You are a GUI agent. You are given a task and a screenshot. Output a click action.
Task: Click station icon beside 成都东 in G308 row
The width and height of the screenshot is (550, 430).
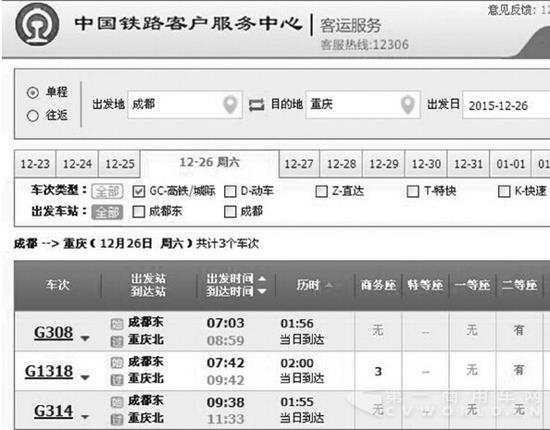(x=117, y=324)
